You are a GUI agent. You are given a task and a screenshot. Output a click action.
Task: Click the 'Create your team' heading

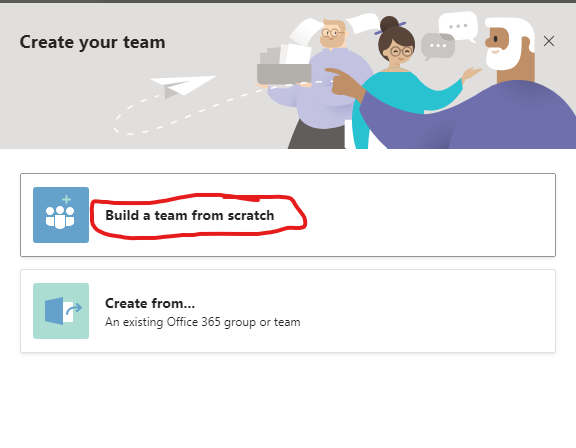click(x=92, y=42)
